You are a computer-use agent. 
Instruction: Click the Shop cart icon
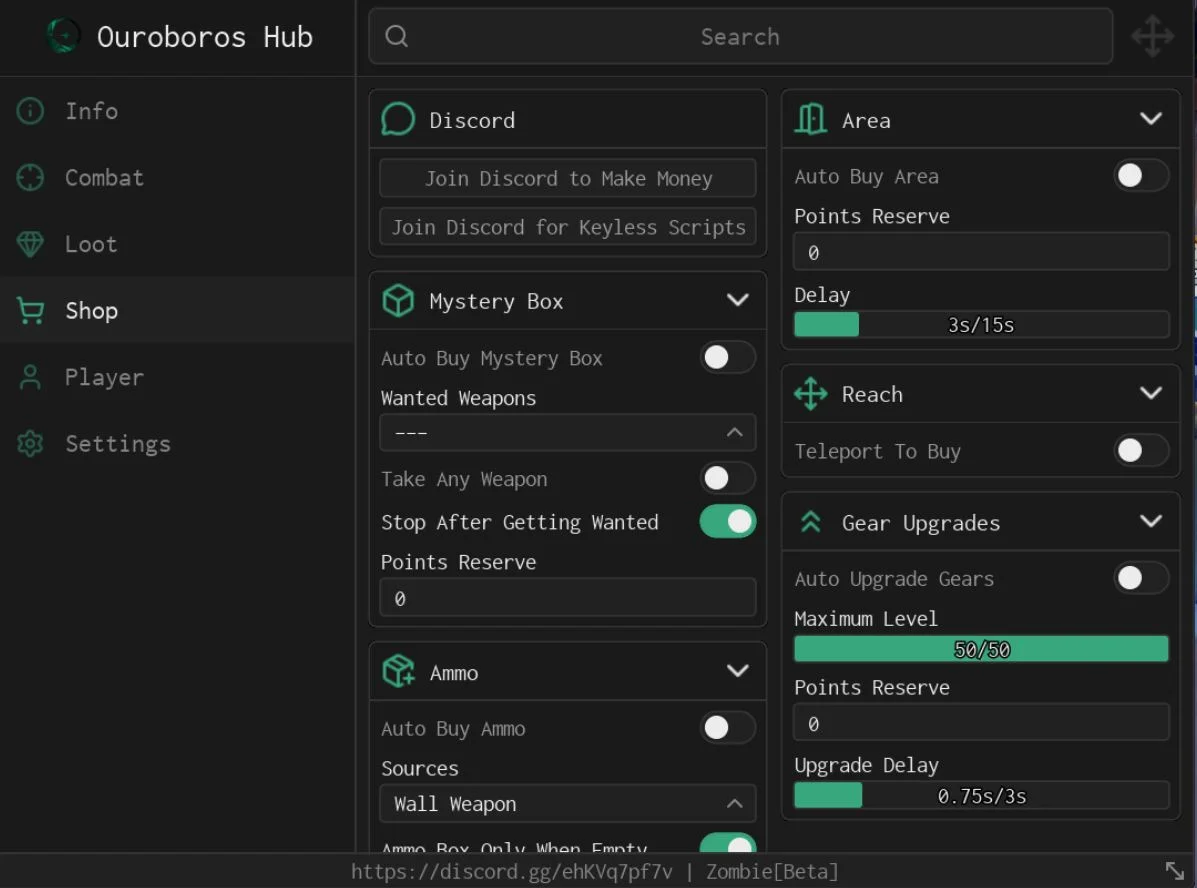[x=31, y=311]
